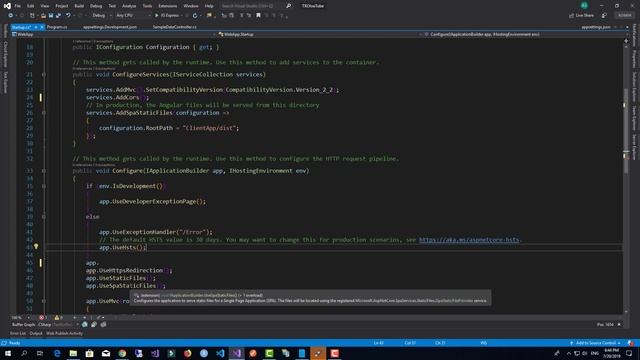The image size is (640, 360).
Task: Click the browser refresh icon in toolbar
Action: pos(195,16)
